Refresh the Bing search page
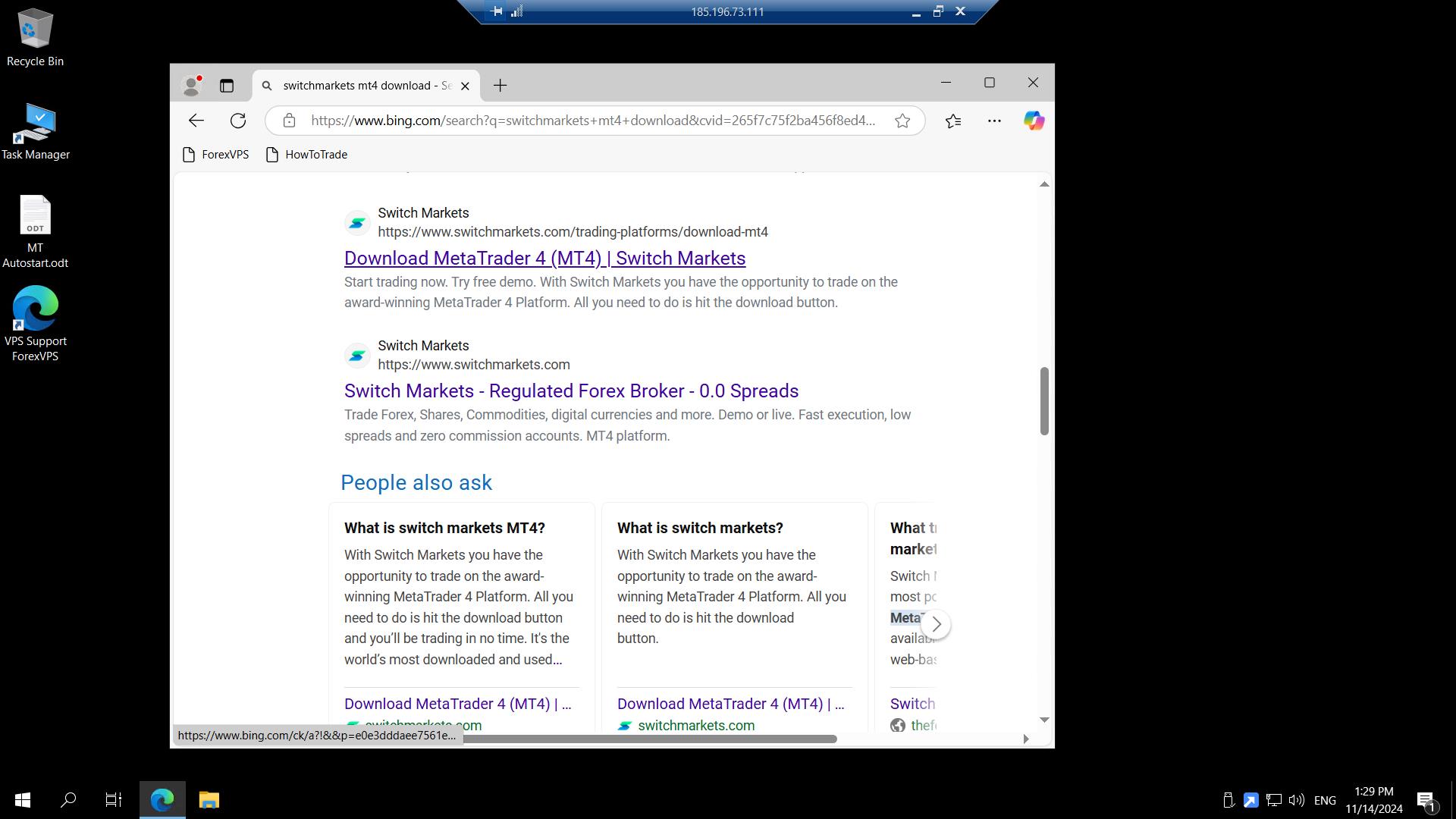The image size is (1456, 819). (238, 121)
